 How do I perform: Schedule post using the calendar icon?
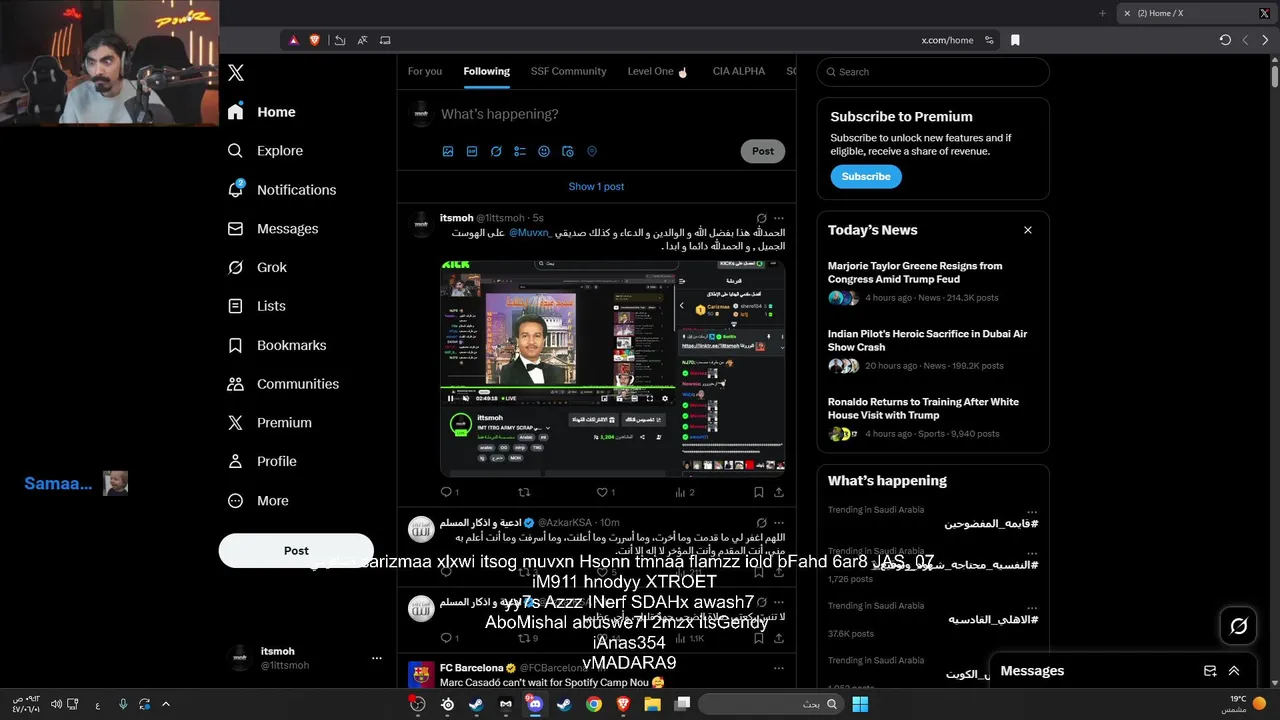click(x=568, y=151)
